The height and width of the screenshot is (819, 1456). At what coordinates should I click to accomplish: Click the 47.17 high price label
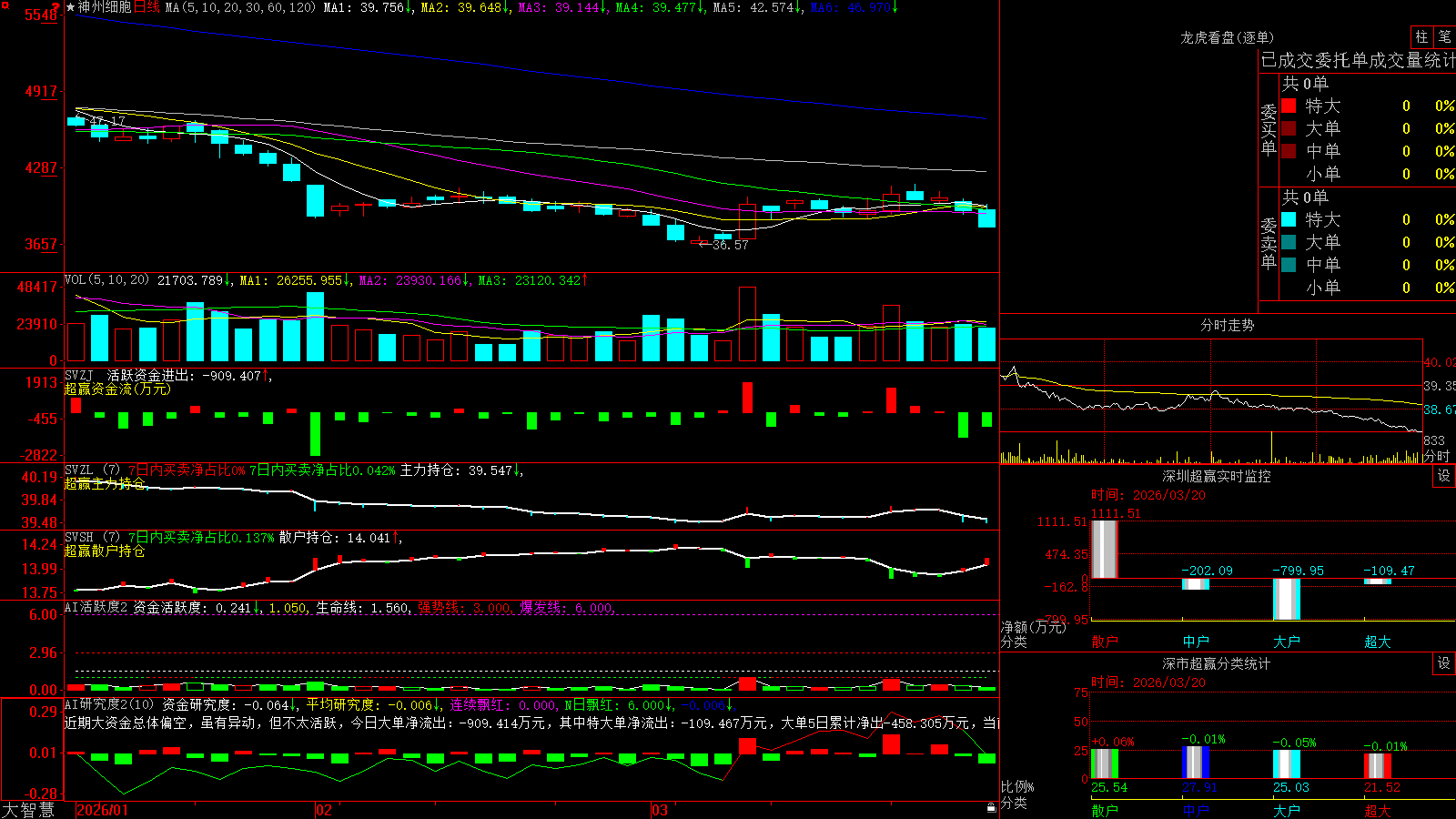click(107, 121)
